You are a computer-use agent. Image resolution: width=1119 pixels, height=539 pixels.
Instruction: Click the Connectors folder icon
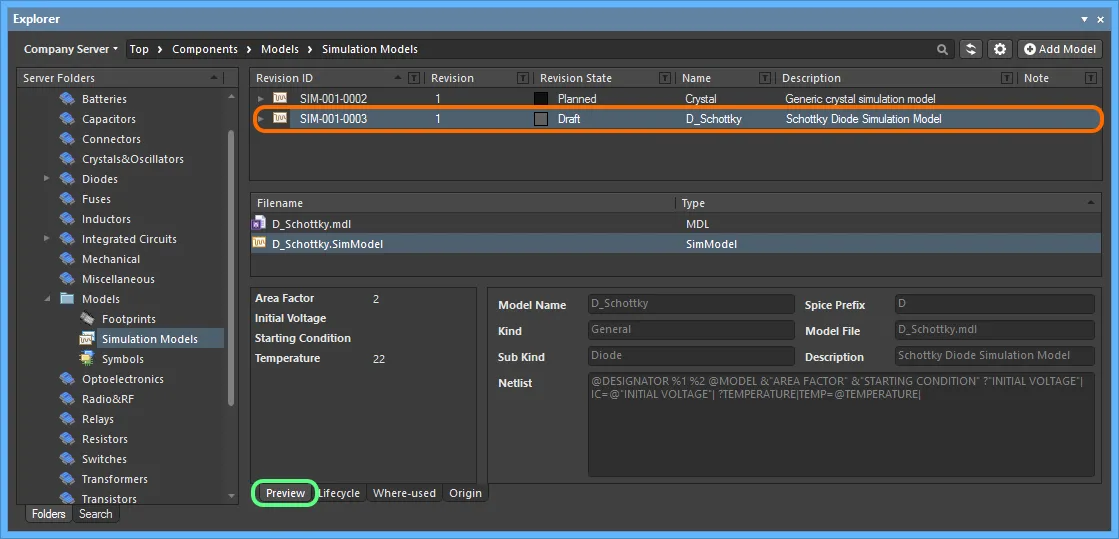click(x=67, y=139)
